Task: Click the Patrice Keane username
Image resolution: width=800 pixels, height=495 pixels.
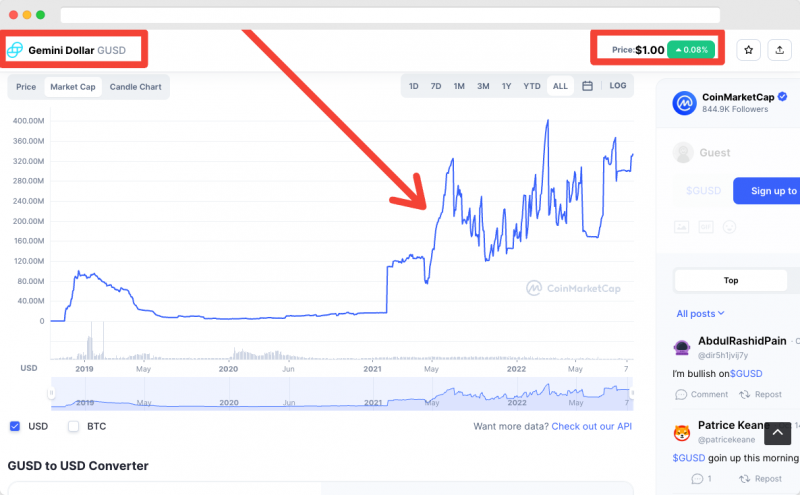Action: pyautogui.click(x=733, y=425)
